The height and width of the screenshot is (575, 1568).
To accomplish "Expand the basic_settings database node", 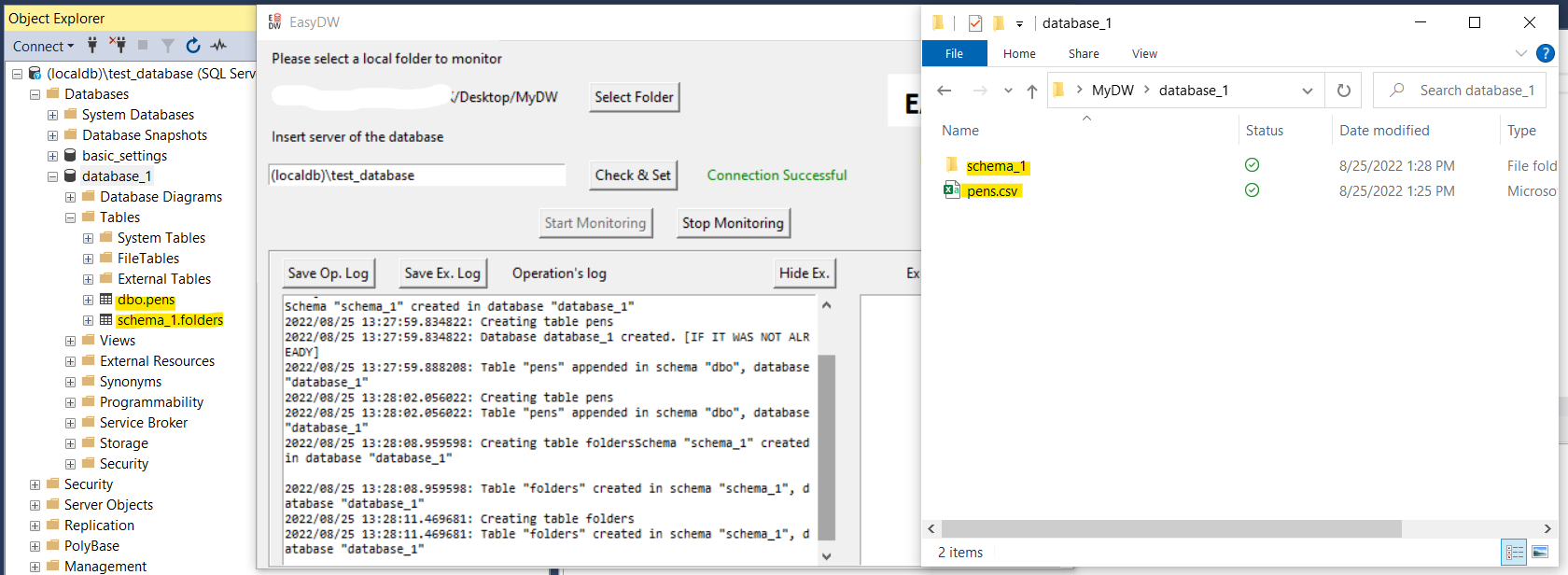I will (52, 156).
